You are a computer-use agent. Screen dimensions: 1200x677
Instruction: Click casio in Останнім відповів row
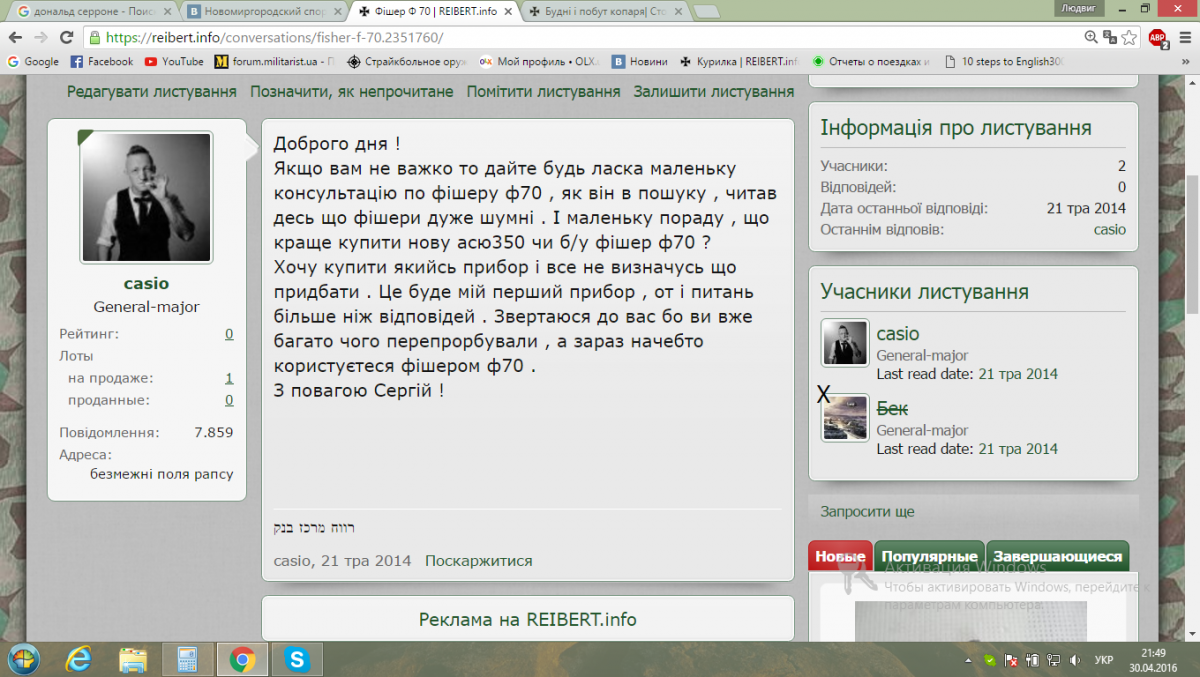point(1110,229)
